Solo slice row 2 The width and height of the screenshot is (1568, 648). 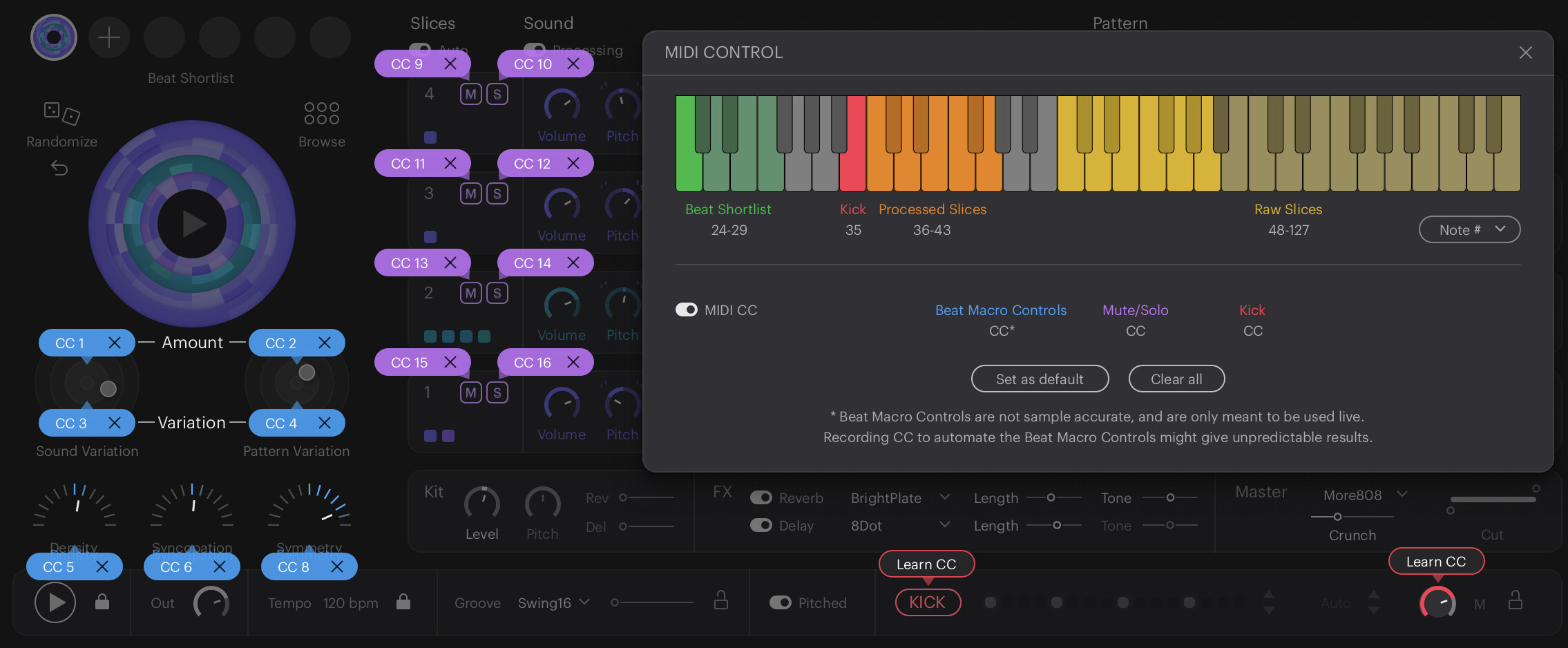point(497,294)
